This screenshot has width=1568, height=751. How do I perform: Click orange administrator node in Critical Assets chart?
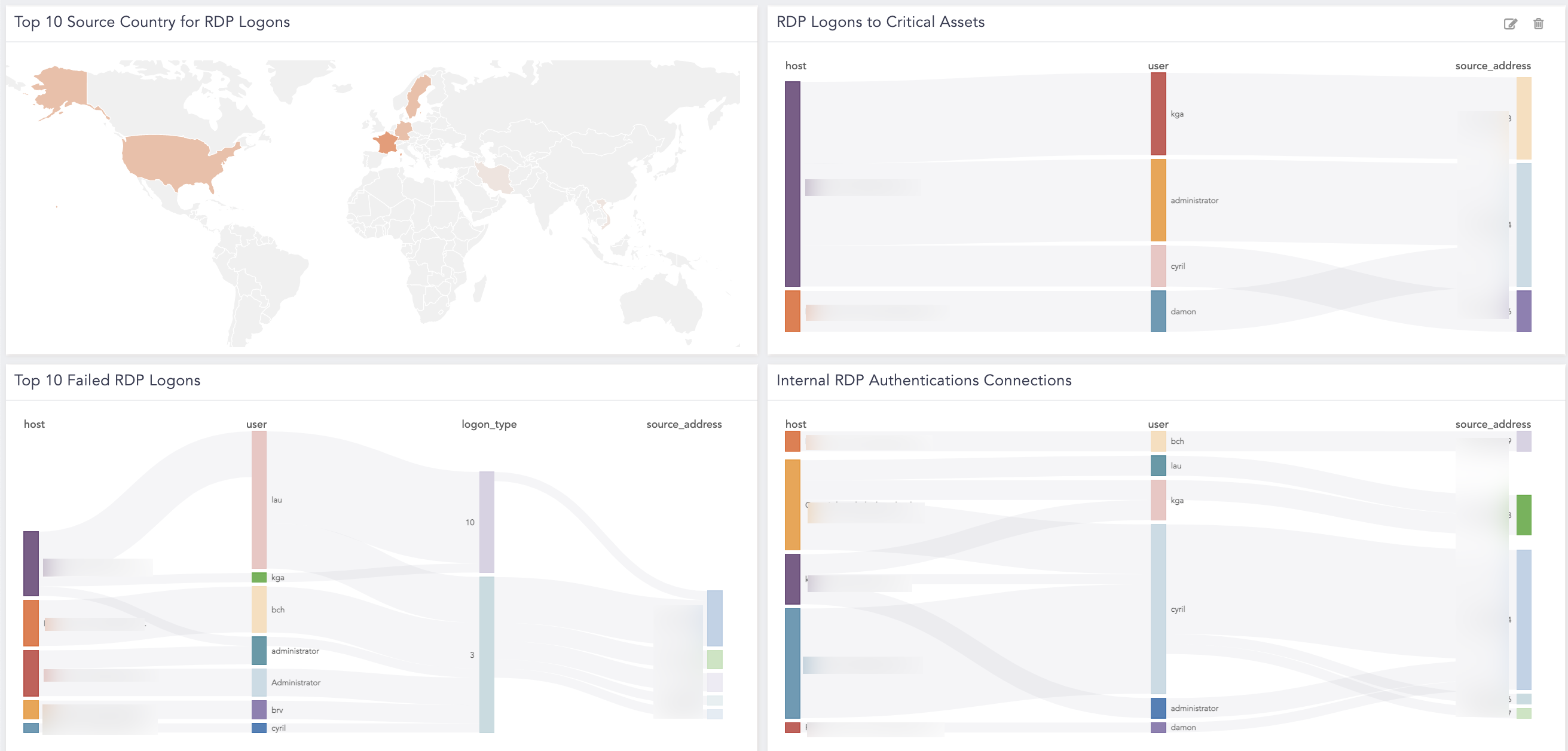coord(1158,200)
